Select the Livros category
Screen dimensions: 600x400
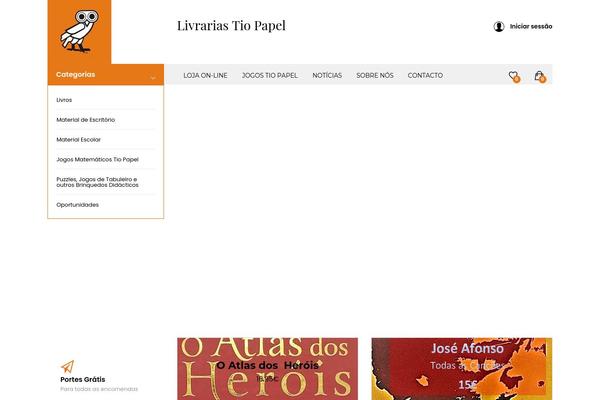coord(64,100)
